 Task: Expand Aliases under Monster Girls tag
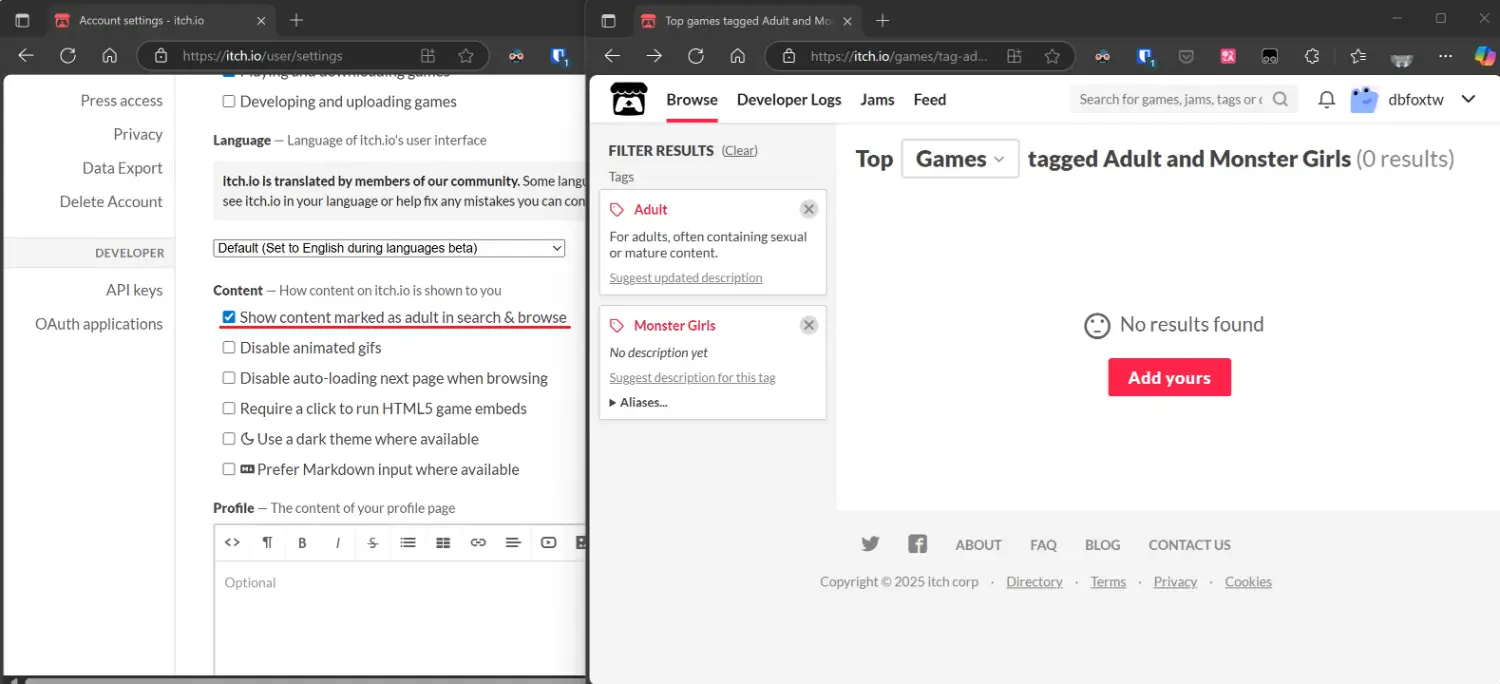click(638, 402)
